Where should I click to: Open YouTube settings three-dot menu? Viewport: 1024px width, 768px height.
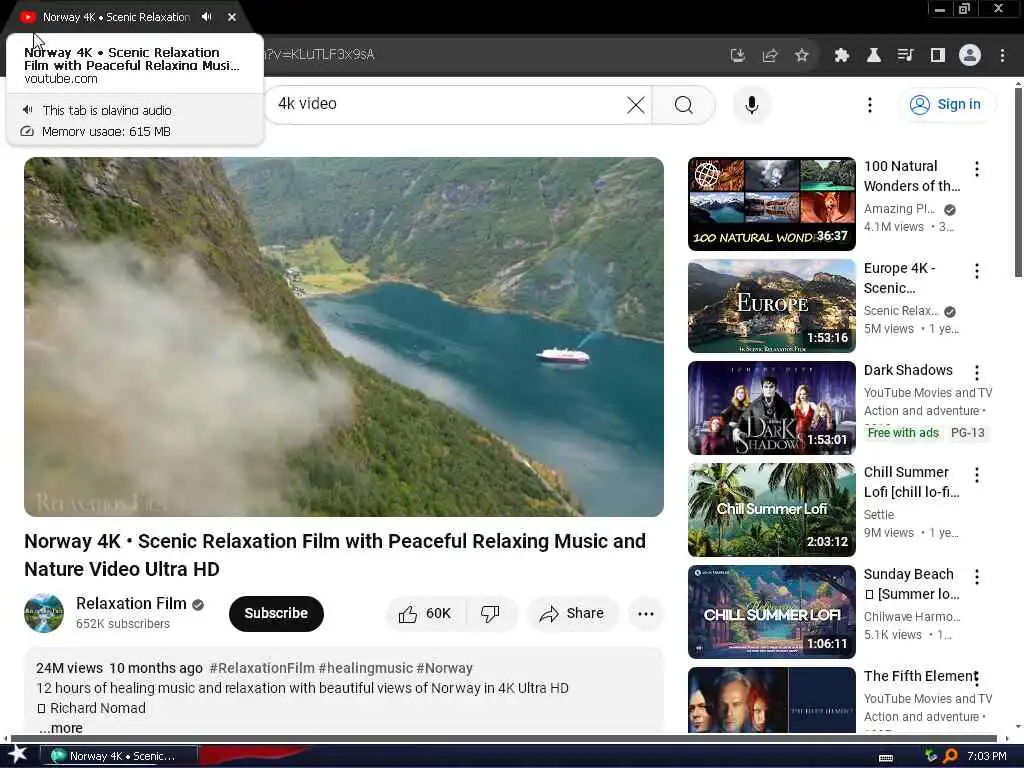pos(869,104)
